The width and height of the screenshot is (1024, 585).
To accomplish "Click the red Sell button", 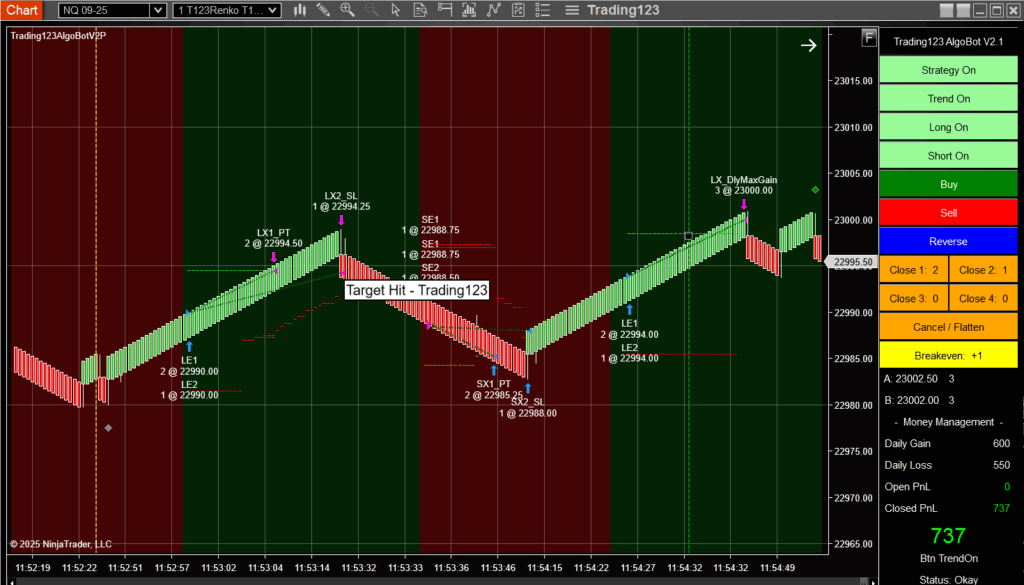I will [948, 213].
